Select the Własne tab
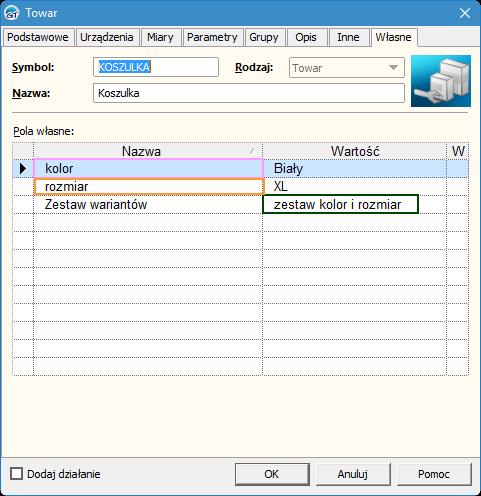Viewport: 481px width, 496px height. [x=394, y=37]
